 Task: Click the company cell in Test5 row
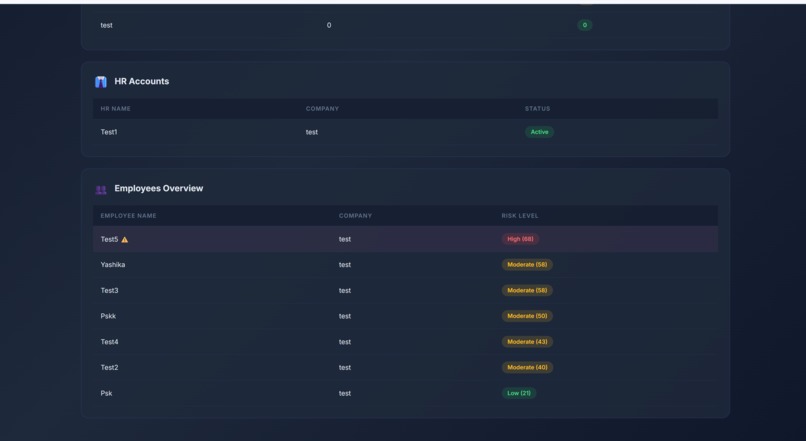pos(344,239)
